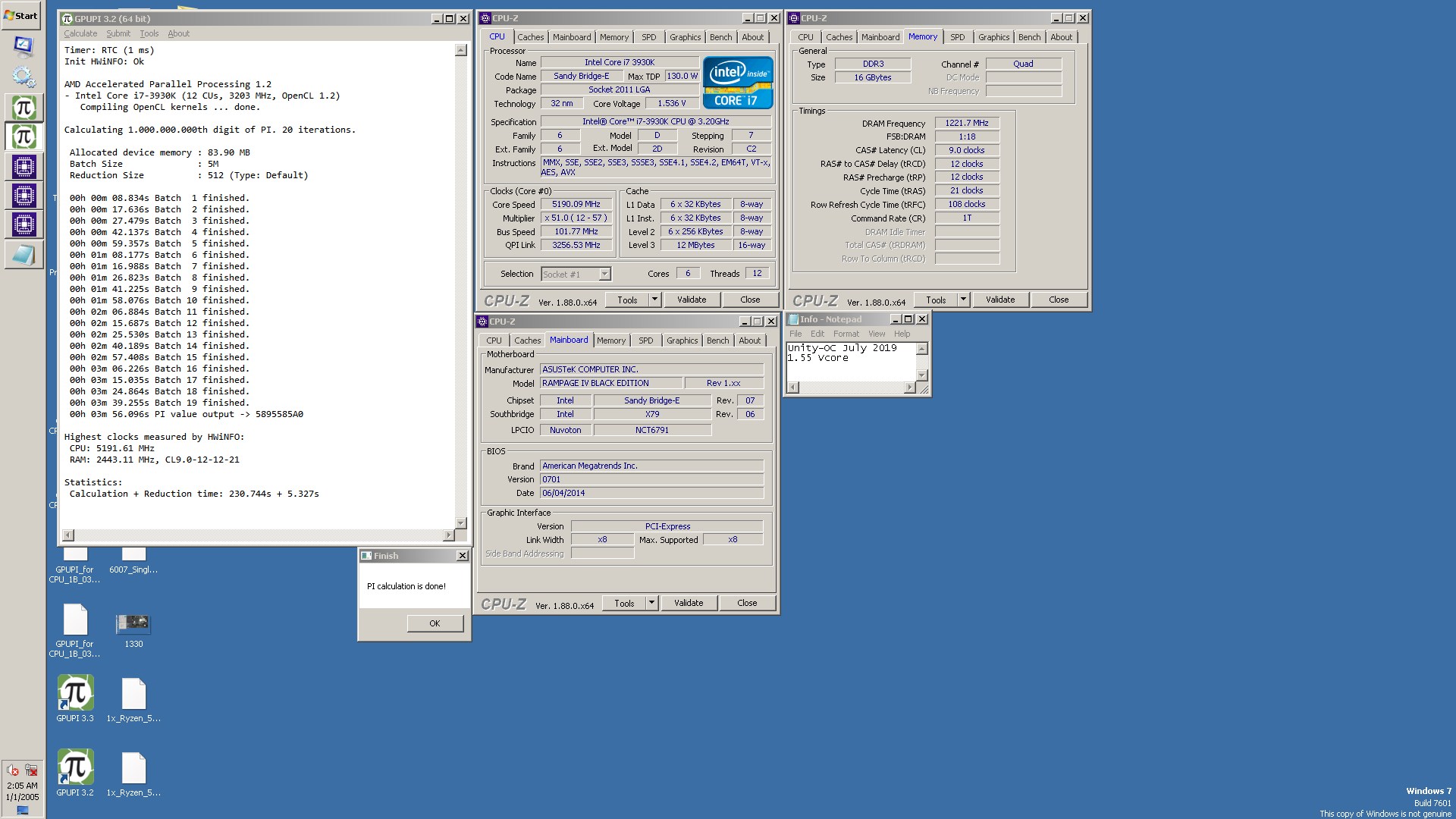Image resolution: width=1456 pixels, height=819 pixels.
Task: Click the model field RAMPAGE IV BLACK EDITION
Action: click(x=611, y=384)
